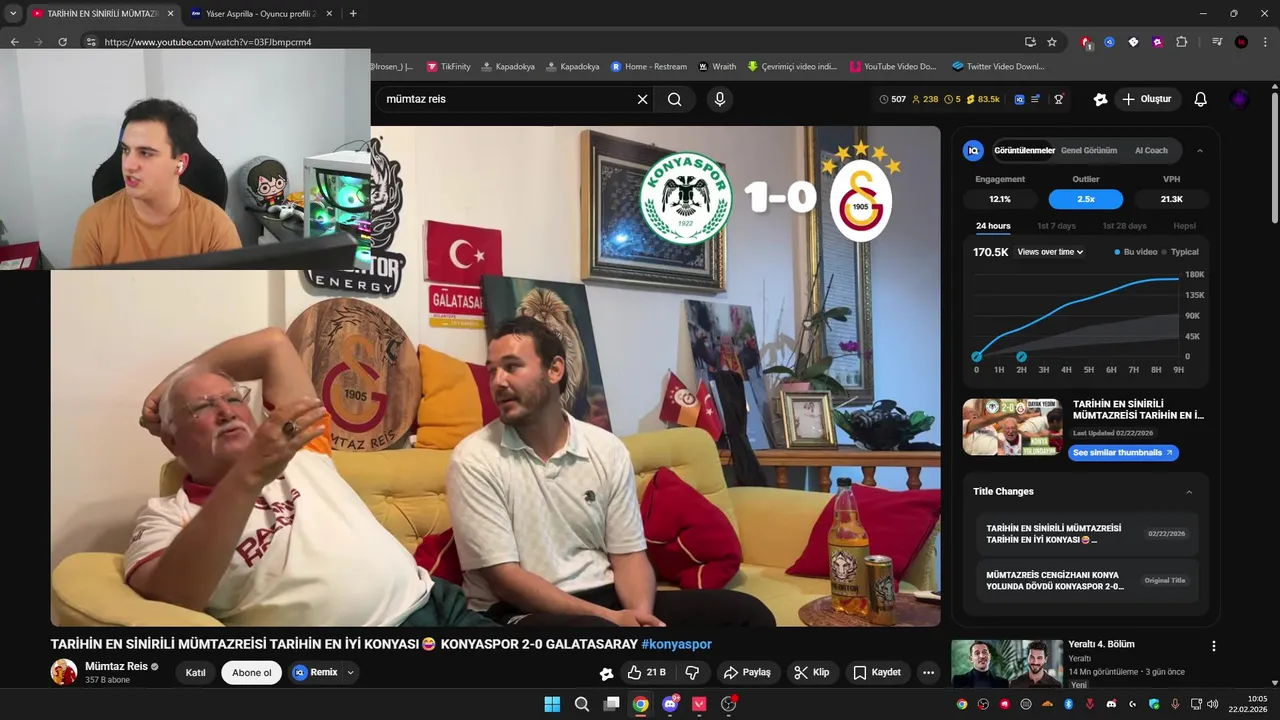Image resolution: width=1280 pixels, height=720 pixels.
Task: Open options menu for Yeraltı 4. Bölüm
Action: pyautogui.click(x=1214, y=646)
